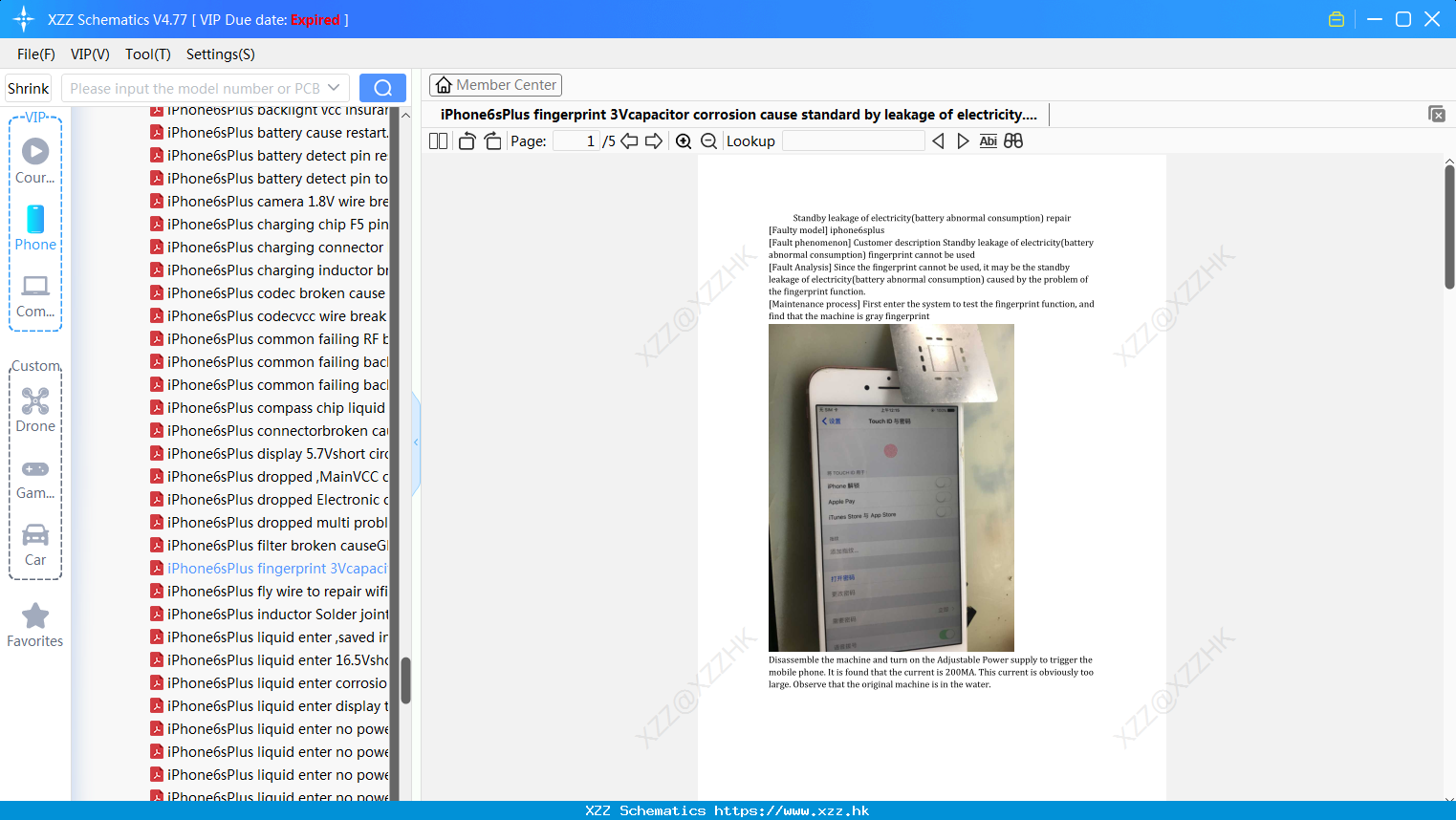
Task: Open iPhone6sPlus charging inductor item
Action: point(270,270)
